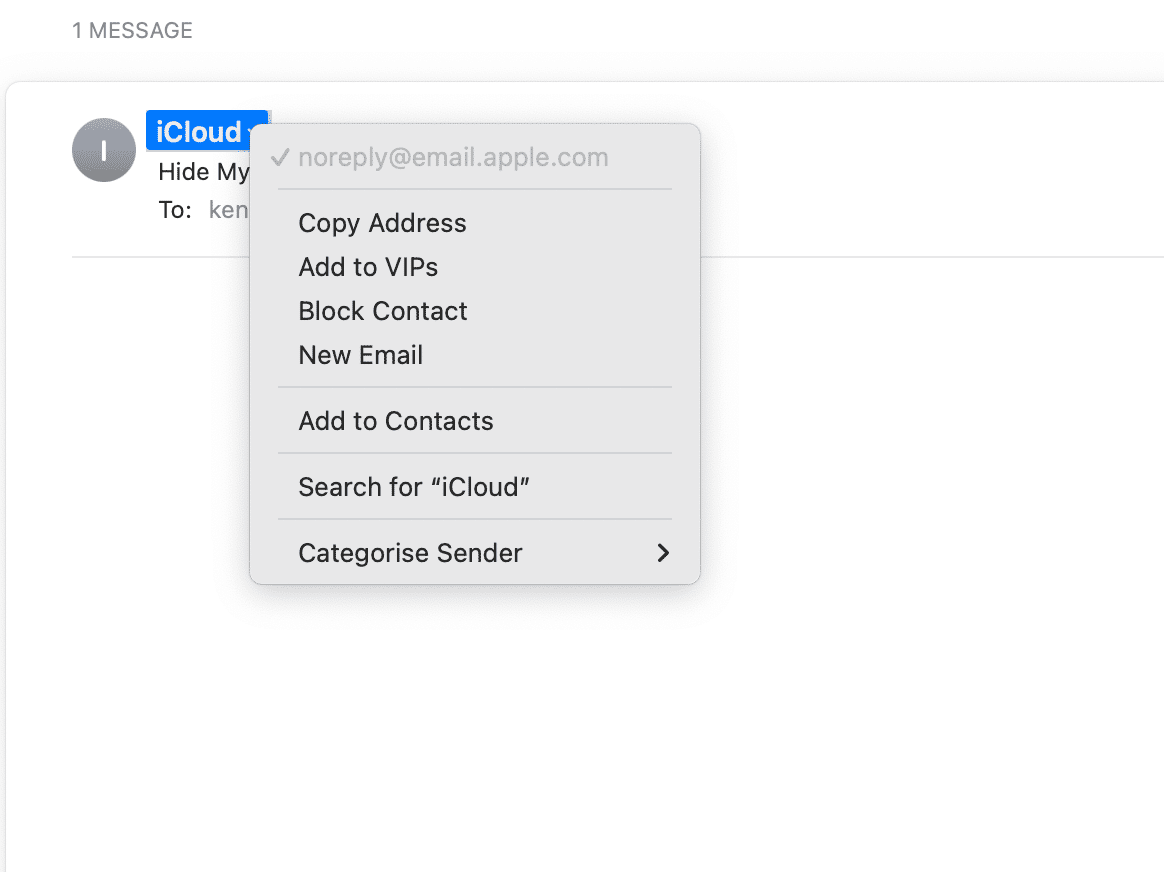Click the recipient address after To:
The image size is (1164, 872).
[x=228, y=210]
